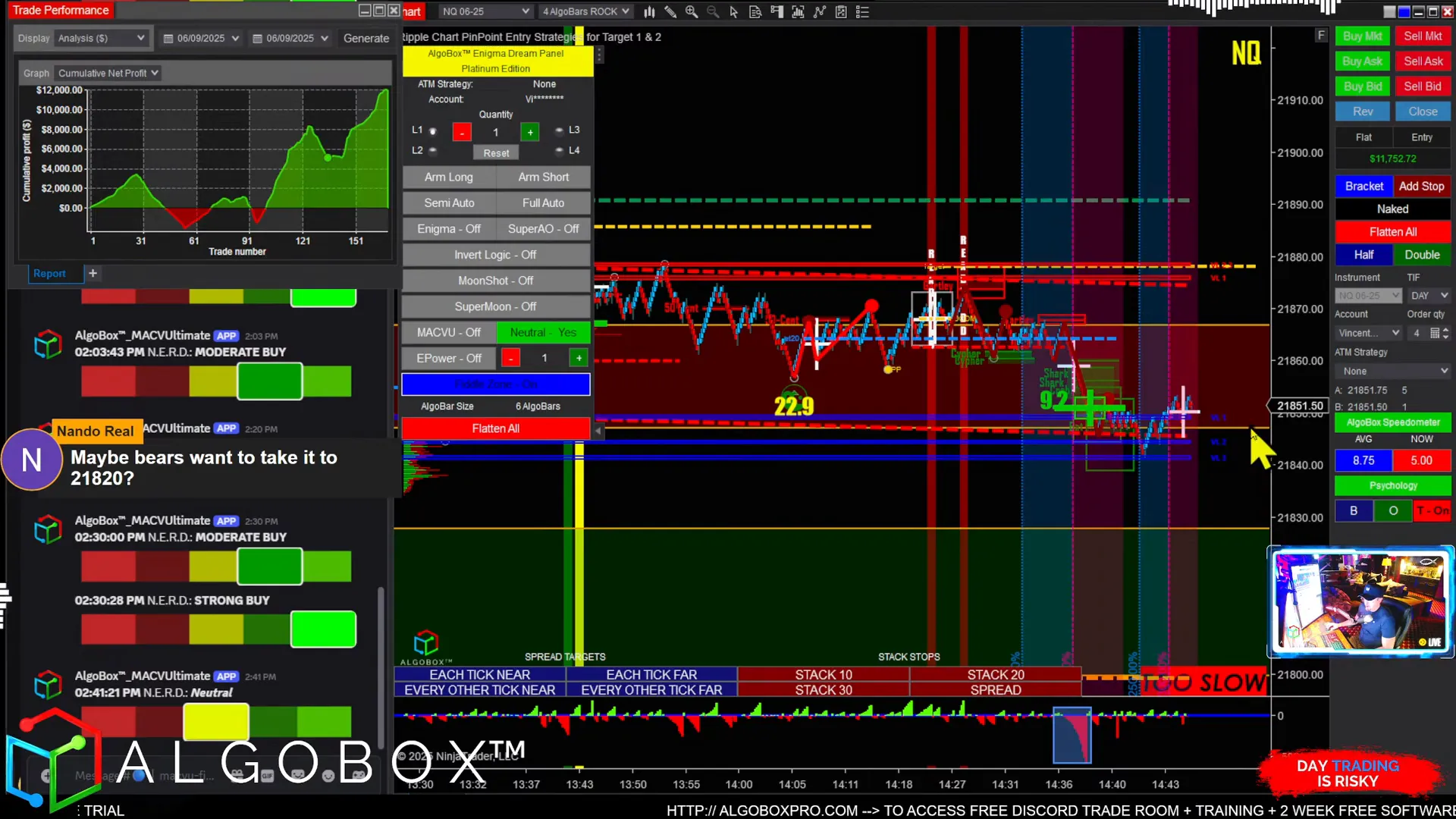Click the Arm Short button
The height and width of the screenshot is (819, 1456).
543,177
